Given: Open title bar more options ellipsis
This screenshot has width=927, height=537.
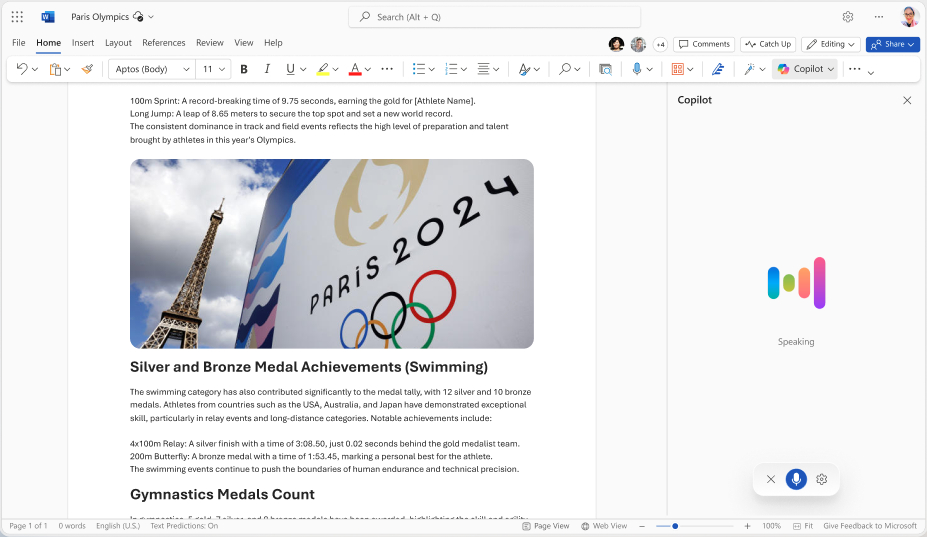Looking at the screenshot, I should point(879,17).
